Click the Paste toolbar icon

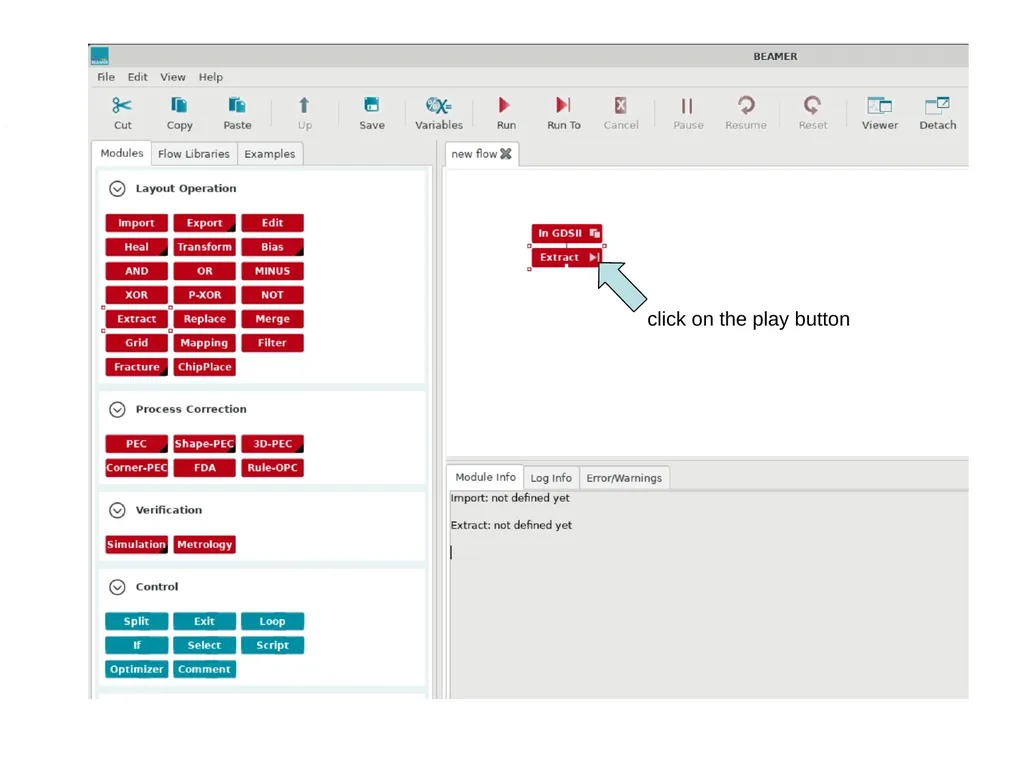coord(236,106)
